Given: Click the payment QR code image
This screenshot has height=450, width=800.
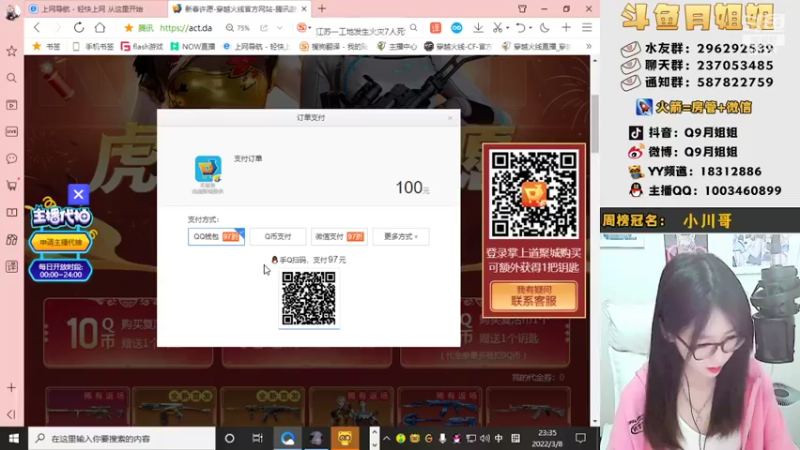Looking at the screenshot, I should [309, 298].
